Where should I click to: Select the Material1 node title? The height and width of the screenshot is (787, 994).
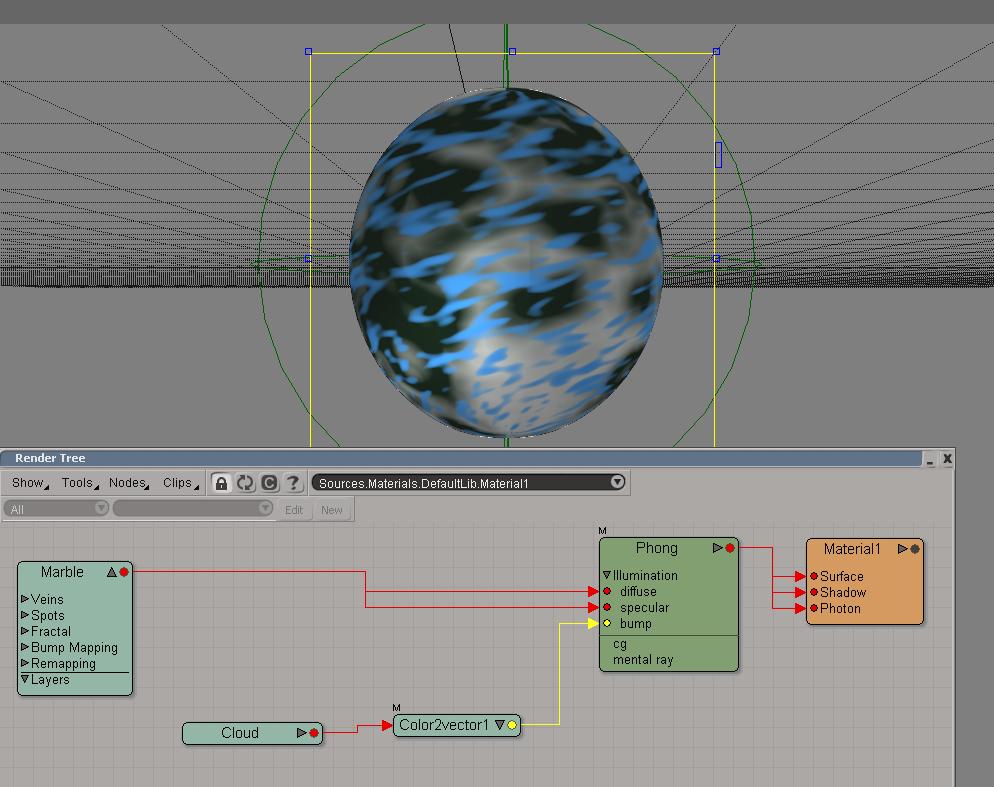click(x=852, y=549)
